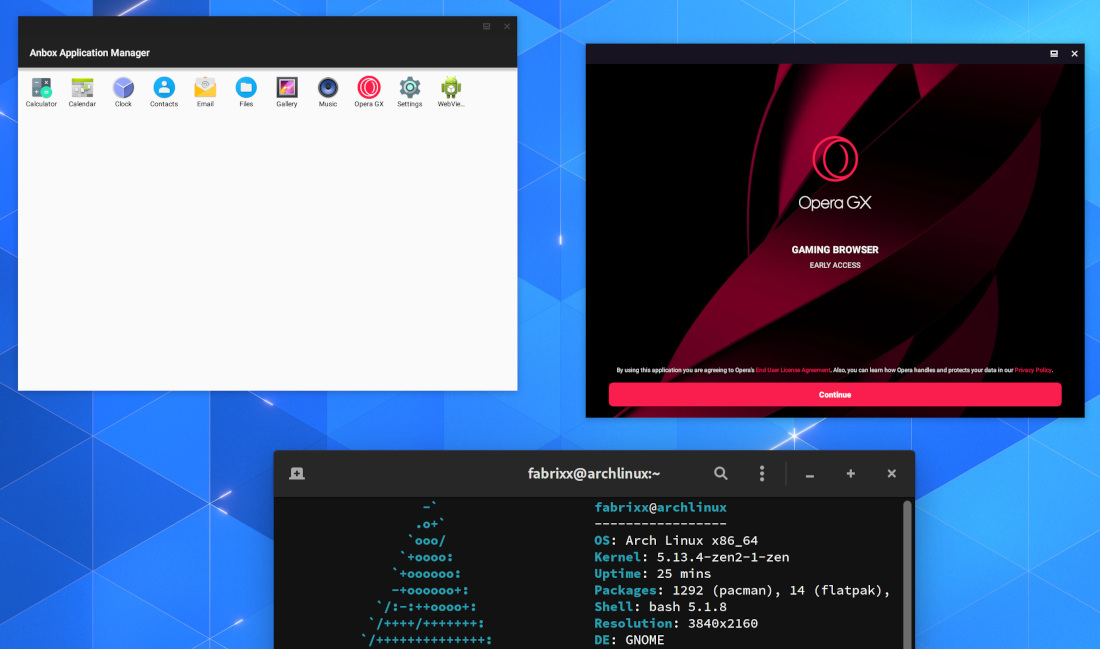1100x649 pixels.
Task: Click the Opera GX logo in splash screen
Action: 835,159
